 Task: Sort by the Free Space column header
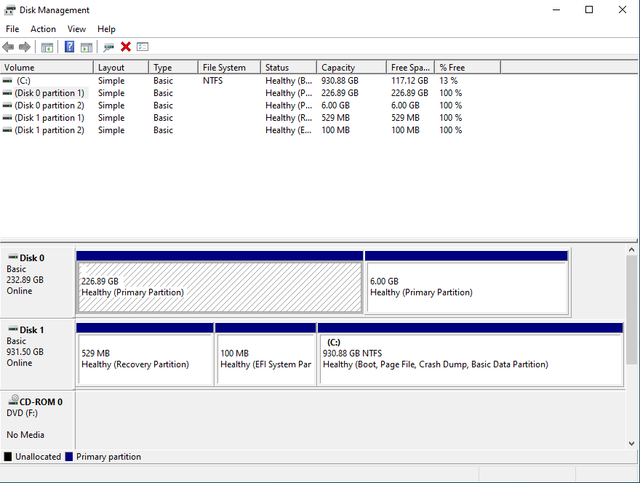[x=410, y=67]
